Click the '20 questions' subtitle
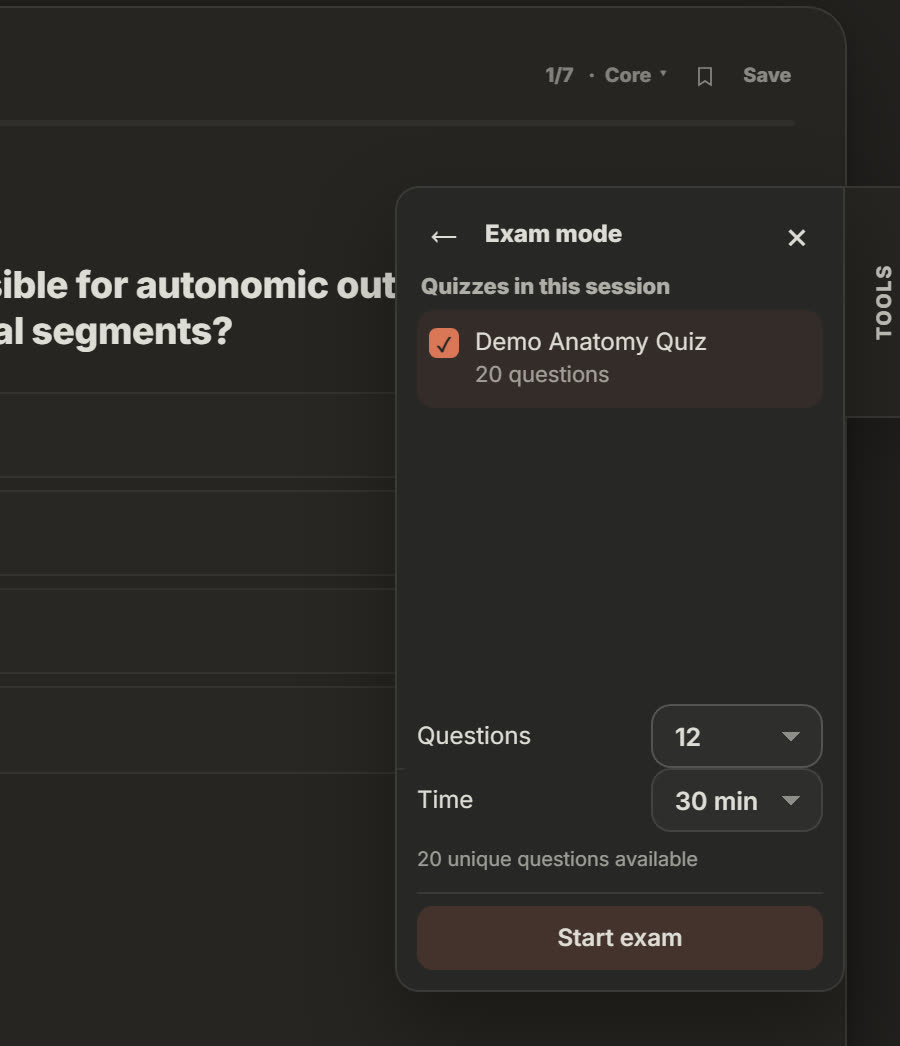The width and height of the screenshot is (900, 1046). (x=542, y=374)
